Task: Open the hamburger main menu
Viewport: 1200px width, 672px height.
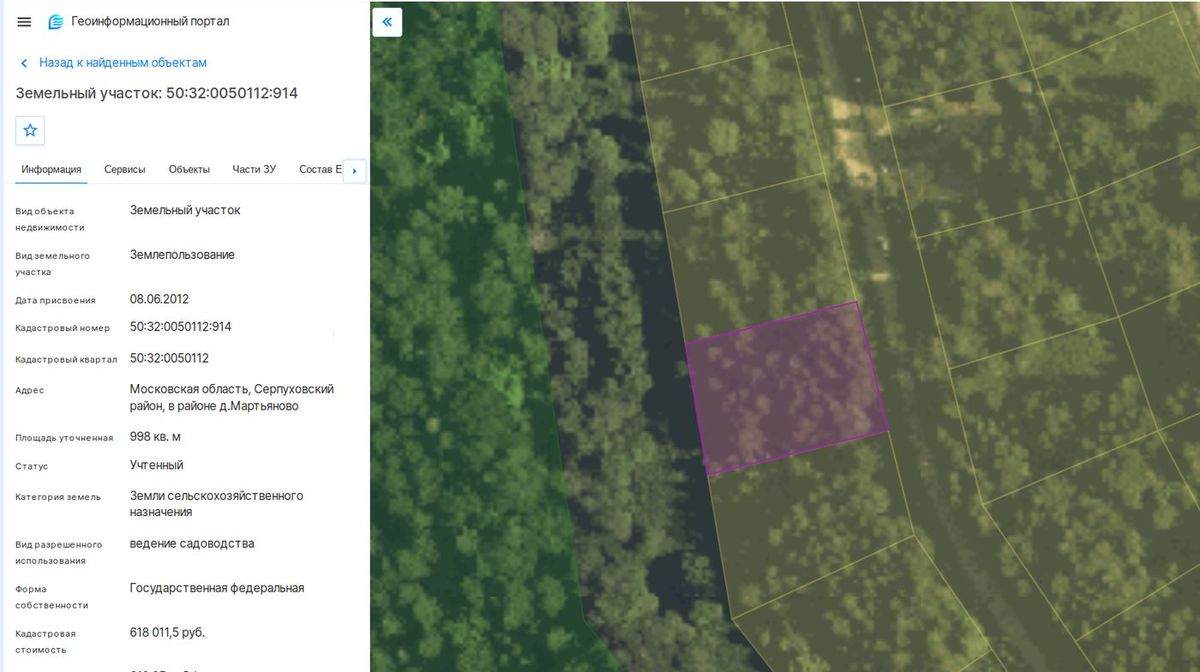Action: click(x=24, y=22)
